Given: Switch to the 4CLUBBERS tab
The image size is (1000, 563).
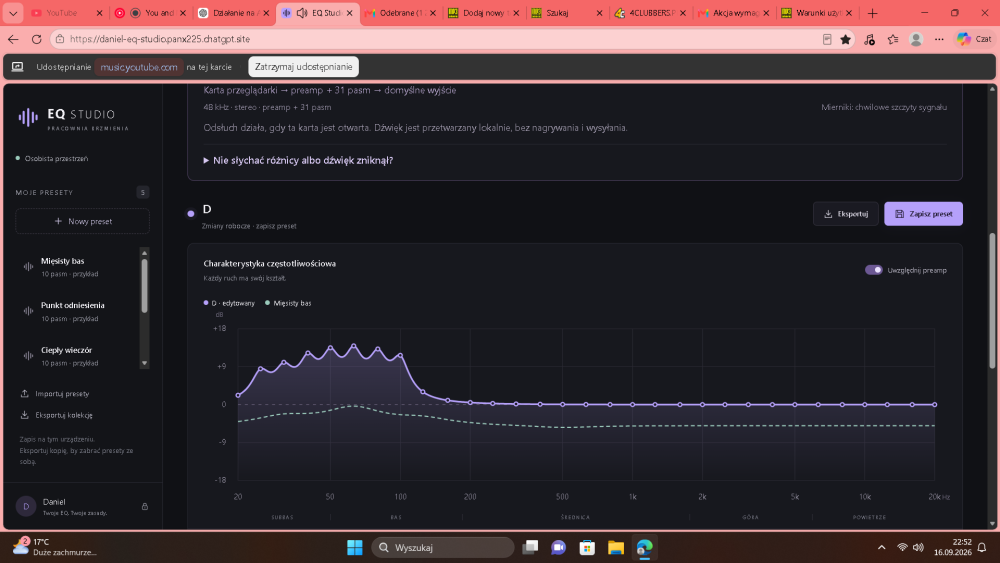Looking at the screenshot, I should pyautogui.click(x=651, y=13).
